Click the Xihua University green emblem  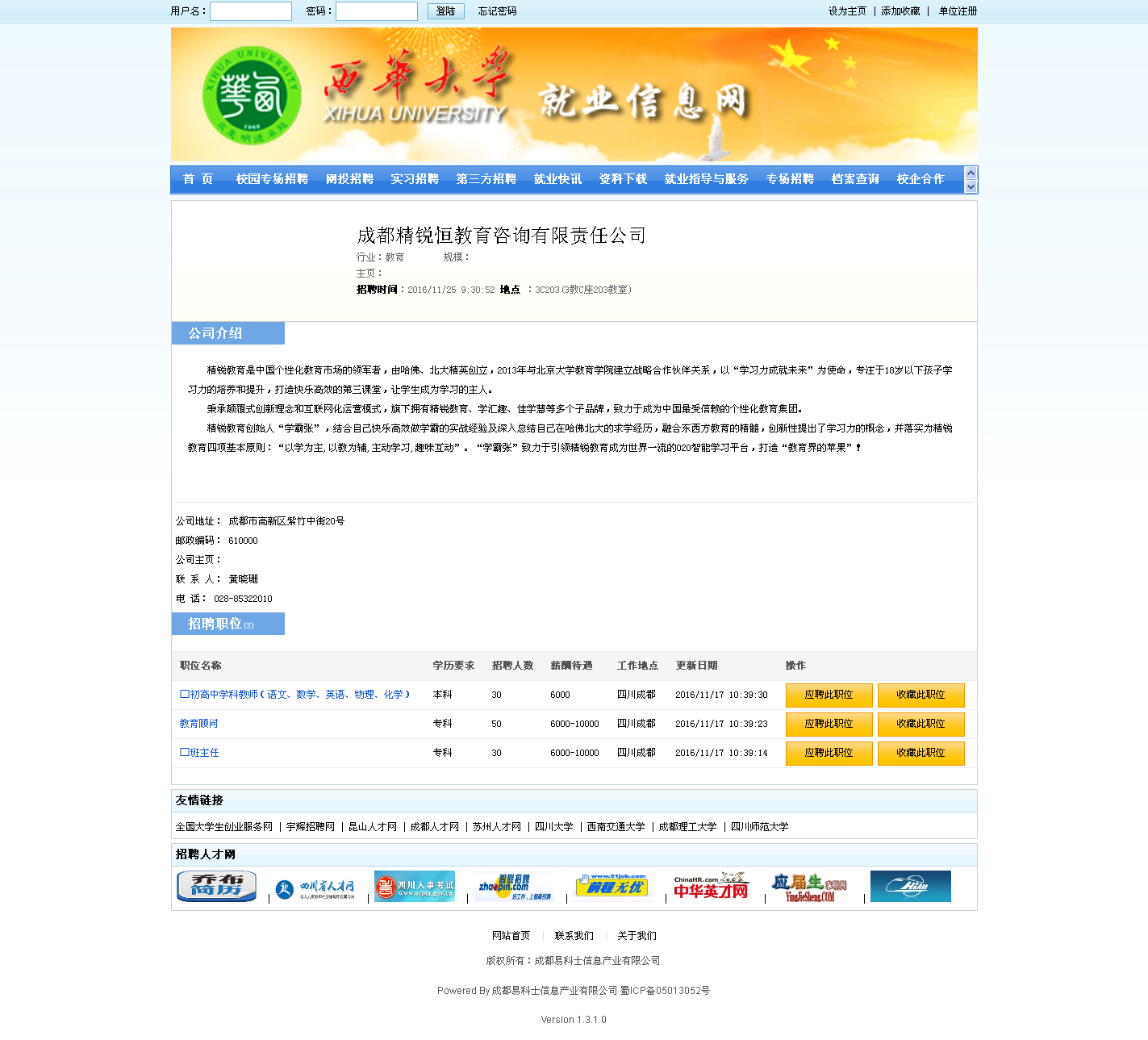251,96
